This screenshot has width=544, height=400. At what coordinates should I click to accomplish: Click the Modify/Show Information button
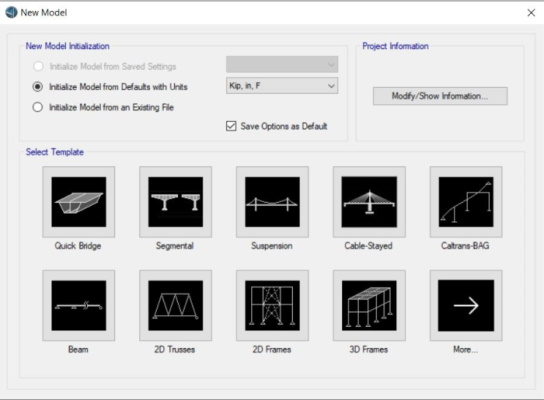pyautogui.click(x=440, y=96)
